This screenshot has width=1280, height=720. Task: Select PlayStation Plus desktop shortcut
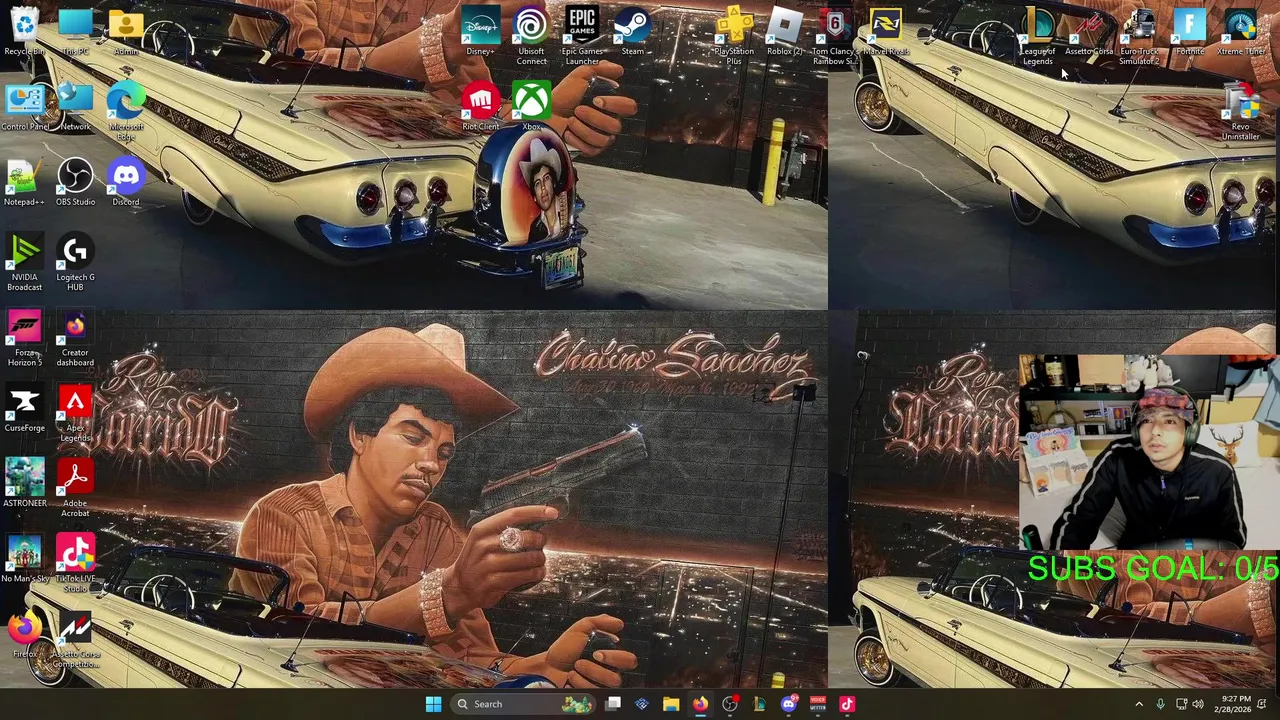point(734,37)
